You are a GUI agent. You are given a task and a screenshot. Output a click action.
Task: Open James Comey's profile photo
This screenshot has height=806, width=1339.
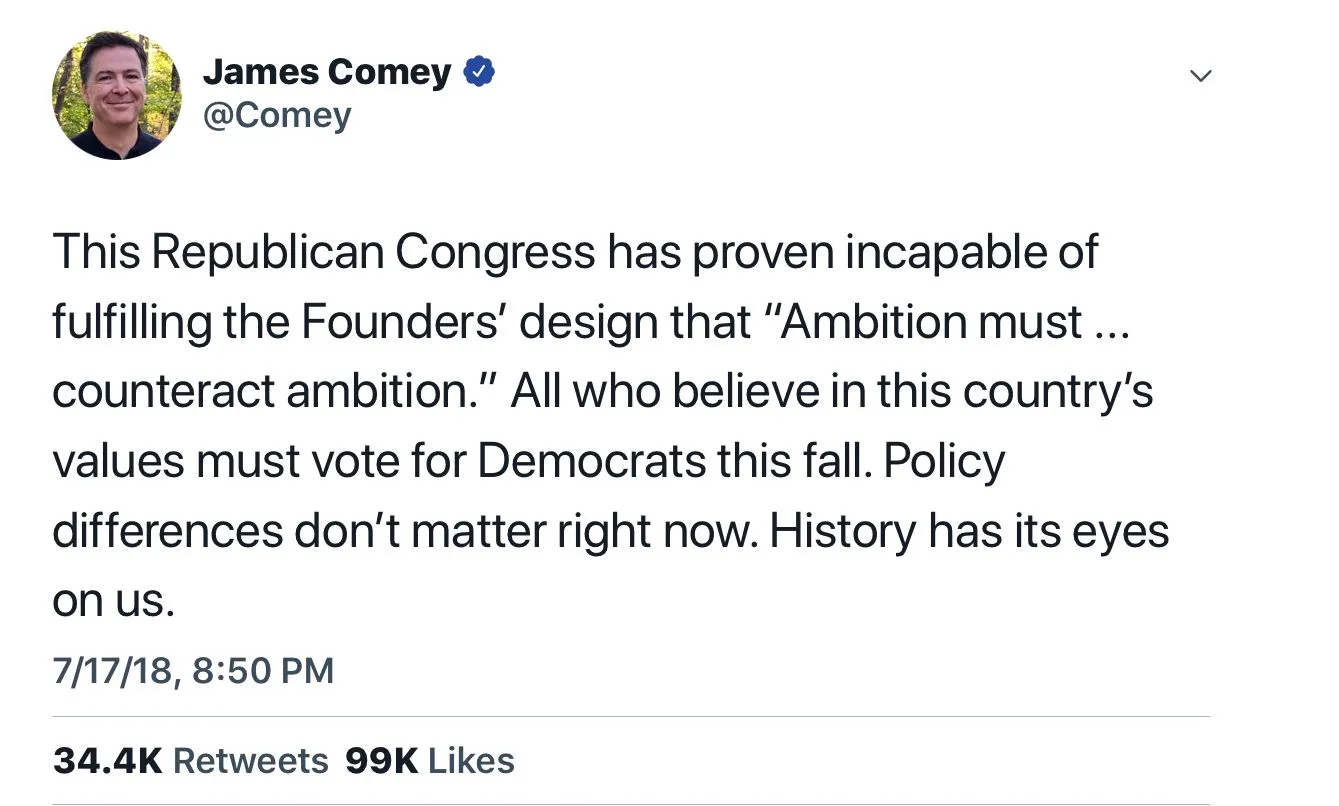pyautogui.click(x=116, y=95)
